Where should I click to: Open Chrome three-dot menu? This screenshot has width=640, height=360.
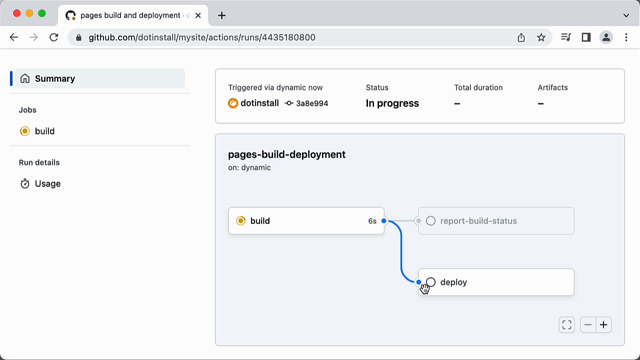(626, 38)
